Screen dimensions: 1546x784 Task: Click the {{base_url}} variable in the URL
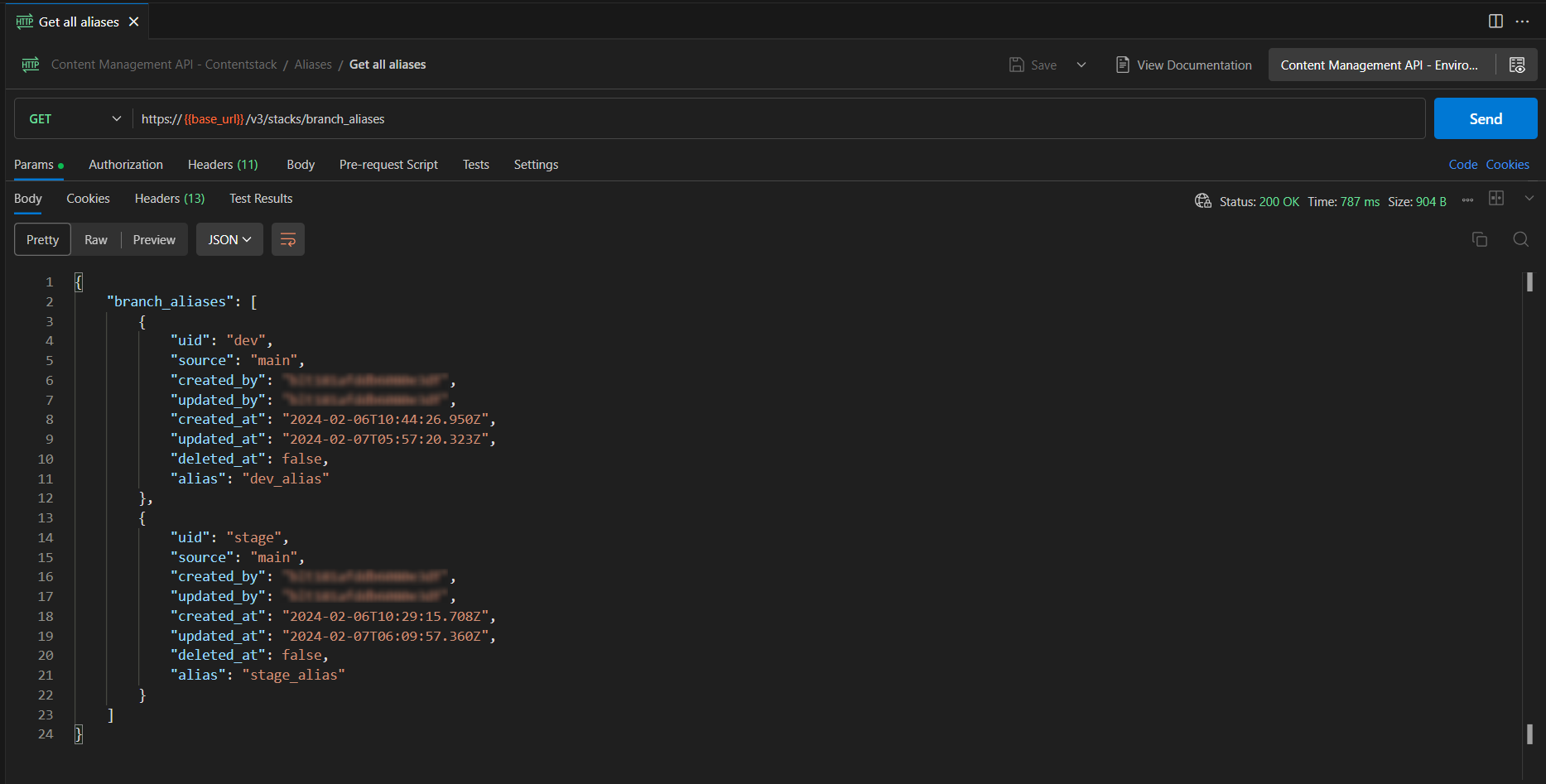click(214, 119)
